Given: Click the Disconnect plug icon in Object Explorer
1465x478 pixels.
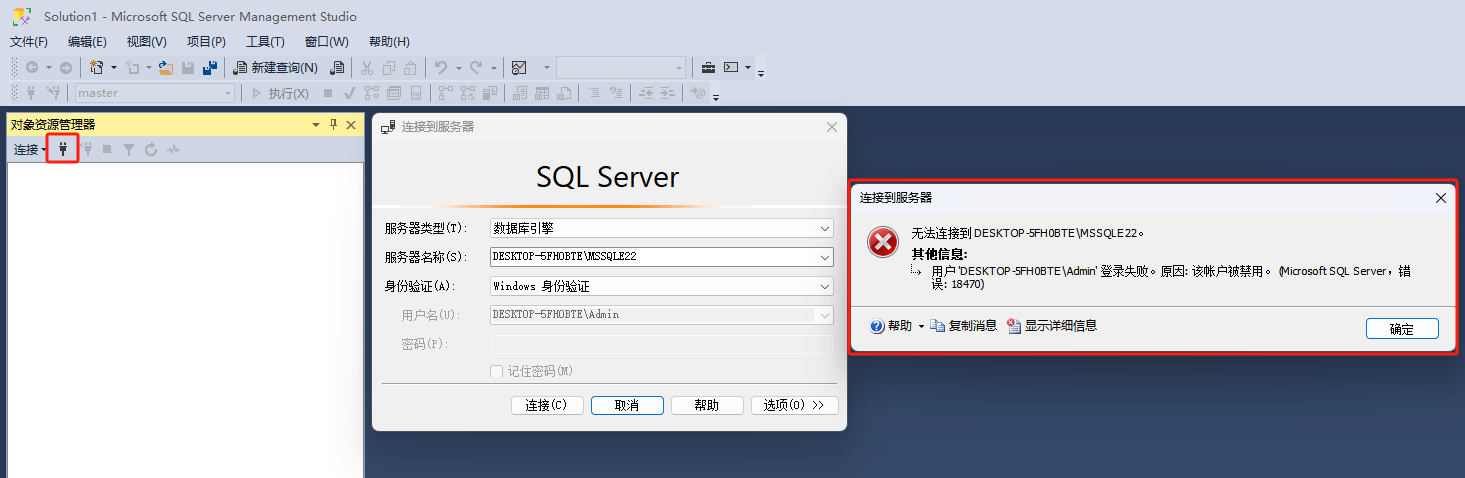Looking at the screenshot, I should tap(86, 149).
